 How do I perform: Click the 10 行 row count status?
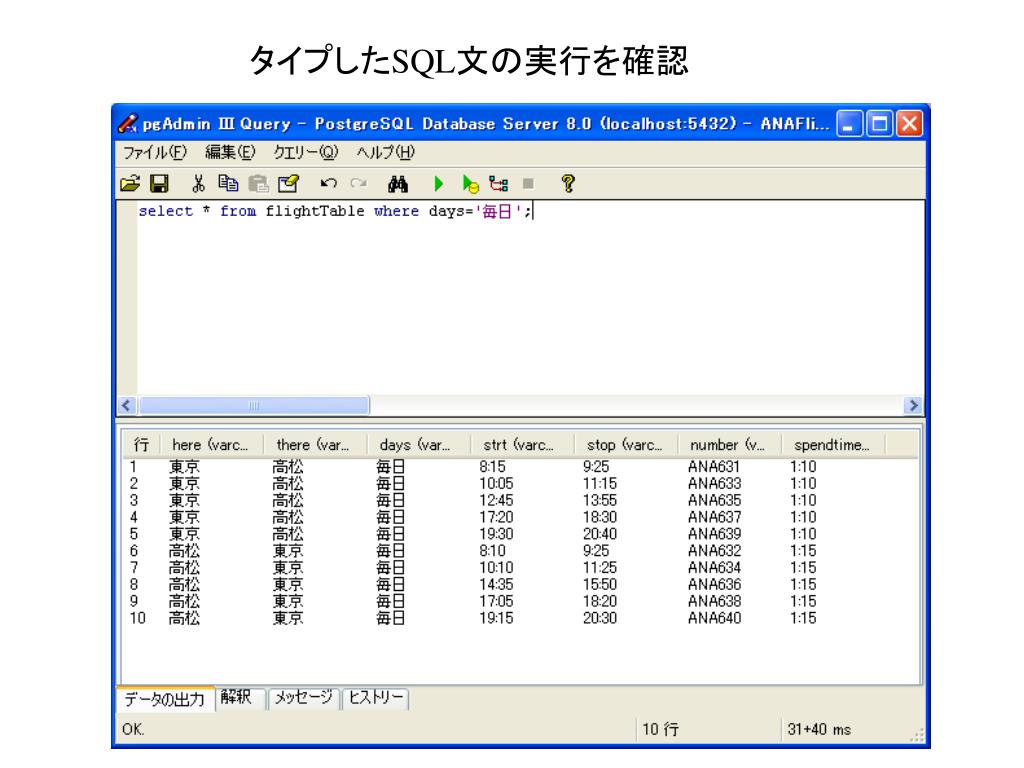(661, 729)
